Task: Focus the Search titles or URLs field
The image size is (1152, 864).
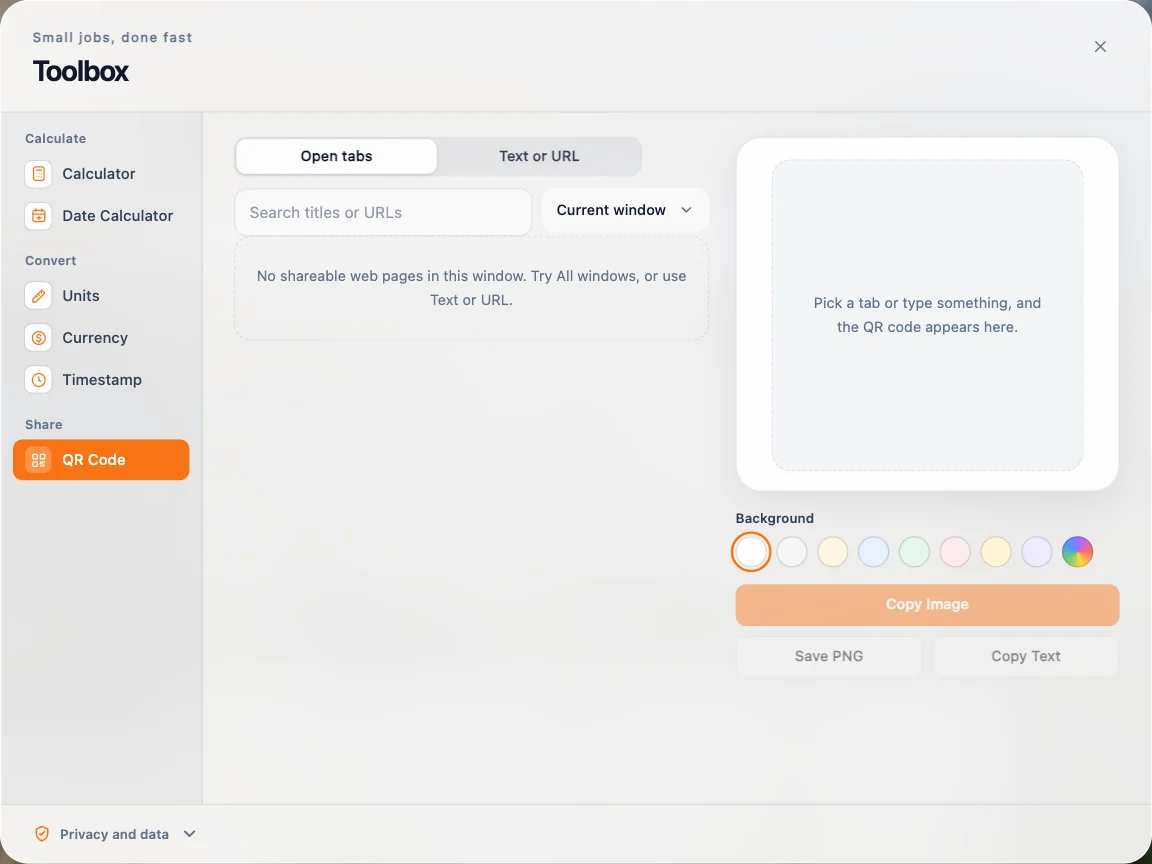Action: click(383, 212)
